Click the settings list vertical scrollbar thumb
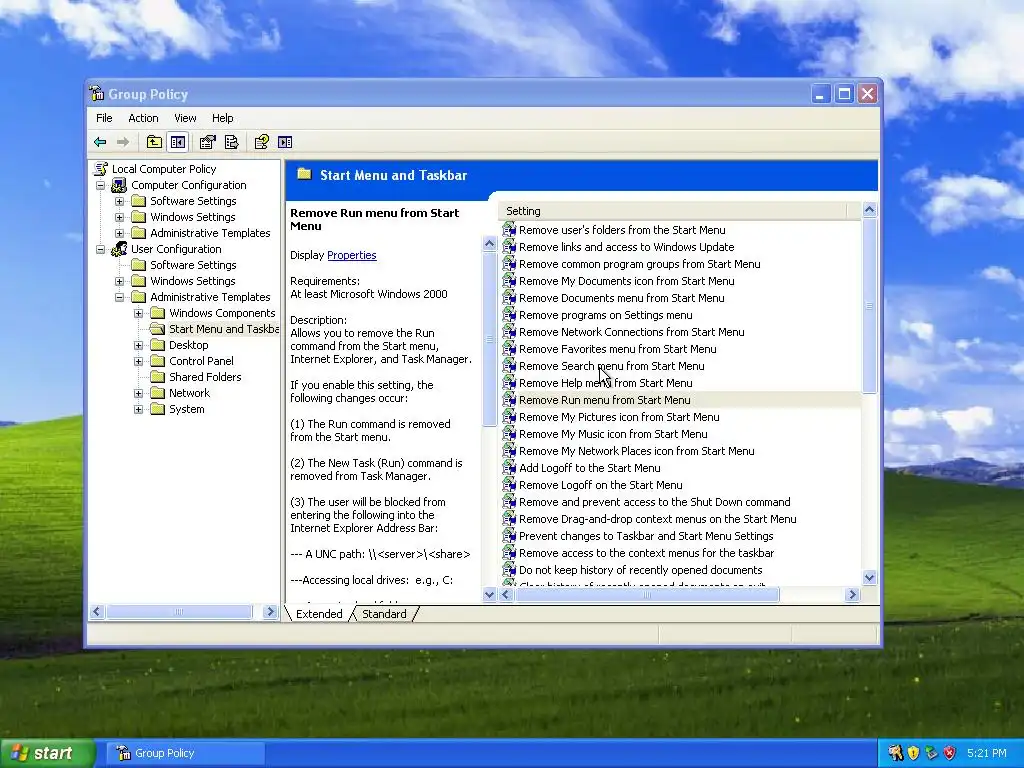 (869, 306)
